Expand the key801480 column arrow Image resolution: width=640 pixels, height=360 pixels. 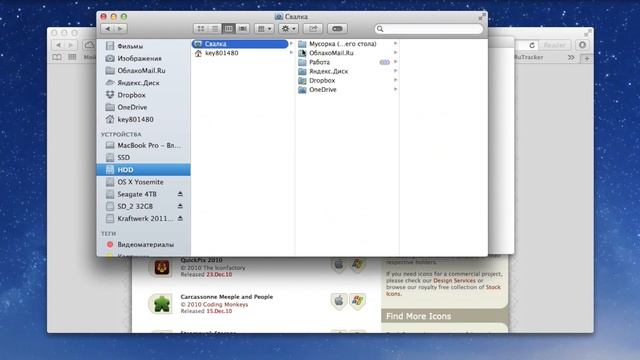pos(291,53)
